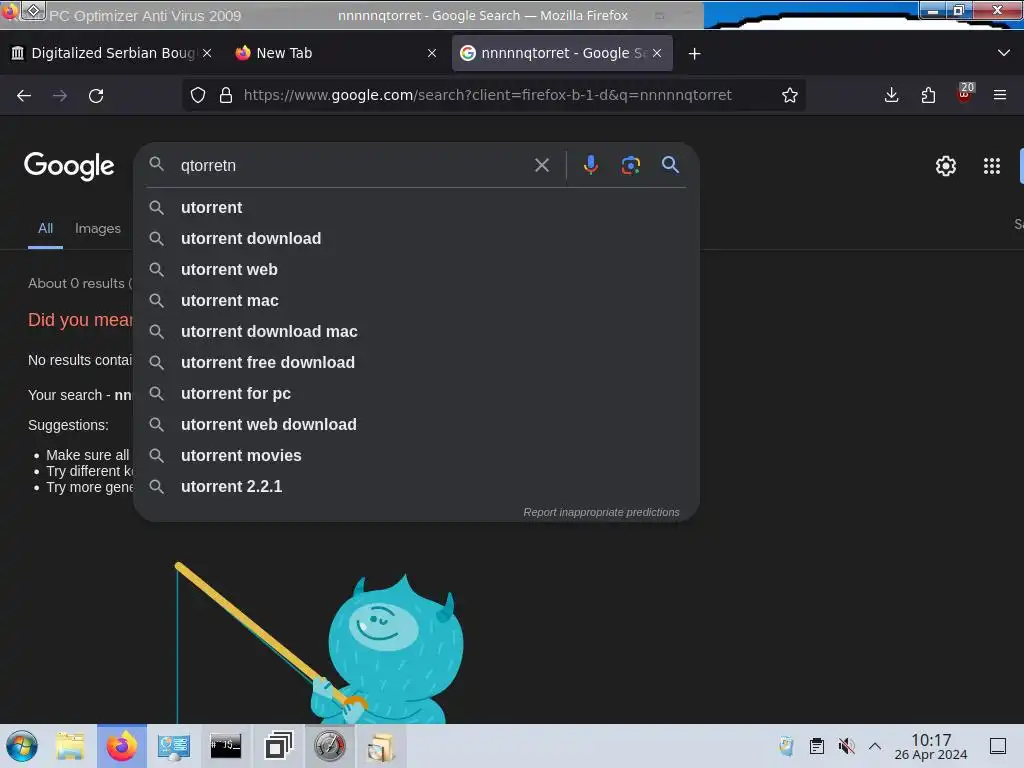Bookmark this page with the star
The height and width of the screenshot is (768, 1024).
790,95
